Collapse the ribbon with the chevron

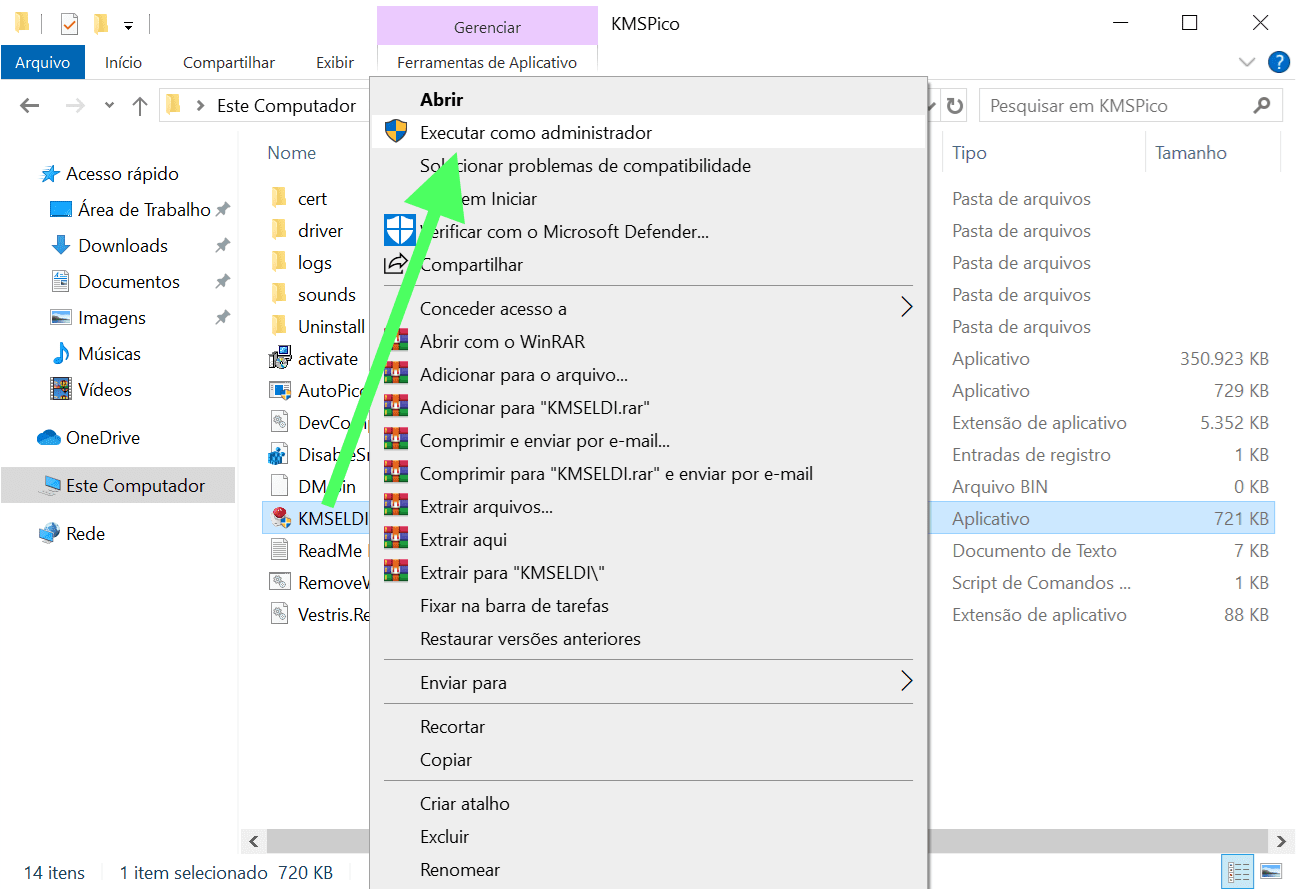1248,62
